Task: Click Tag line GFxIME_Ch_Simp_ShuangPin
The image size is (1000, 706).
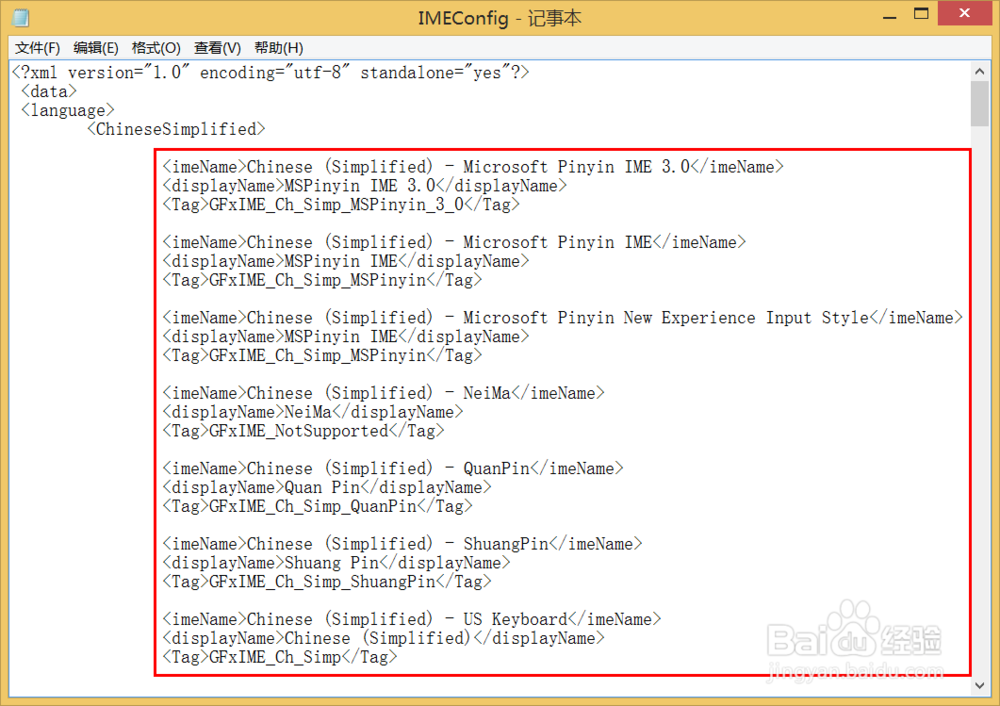Action: (327, 582)
